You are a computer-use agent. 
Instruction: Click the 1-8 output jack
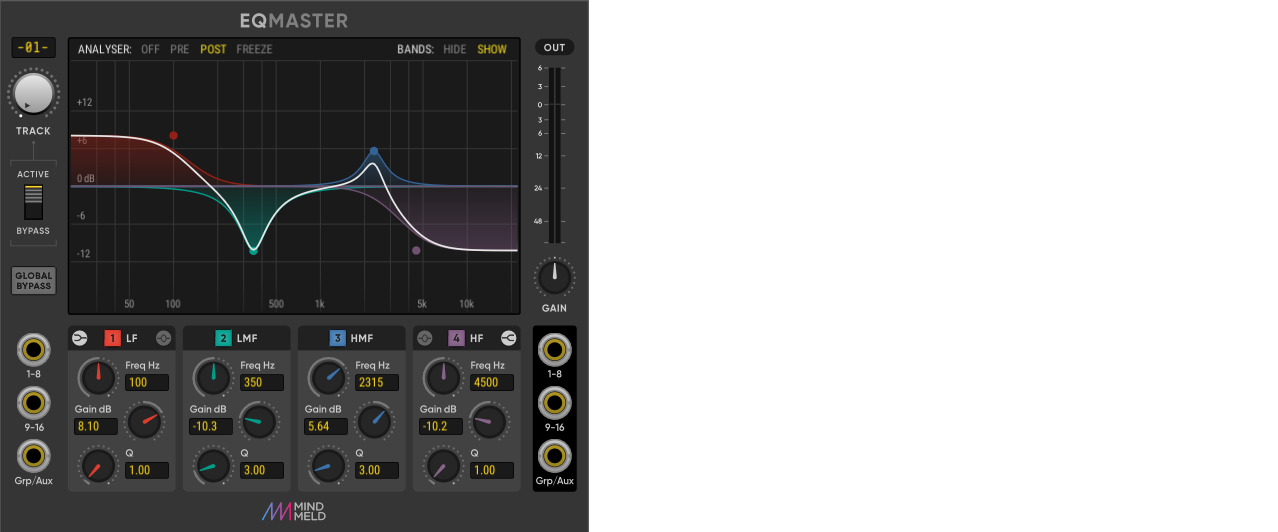point(554,351)
